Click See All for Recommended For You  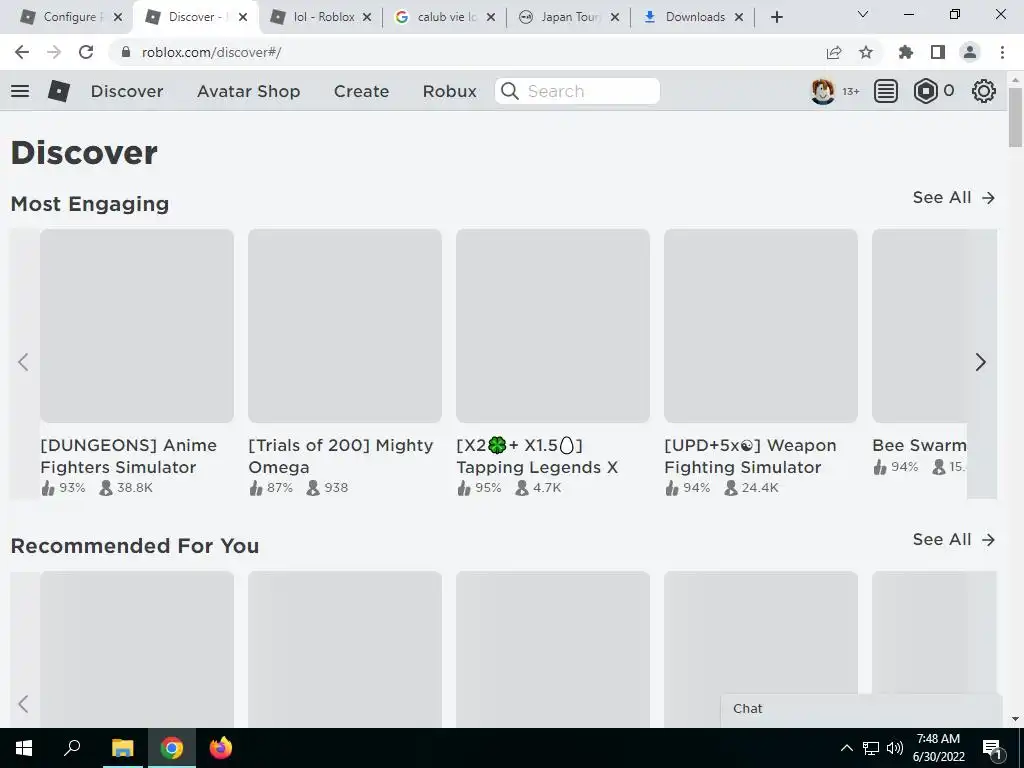coord(953,539)
